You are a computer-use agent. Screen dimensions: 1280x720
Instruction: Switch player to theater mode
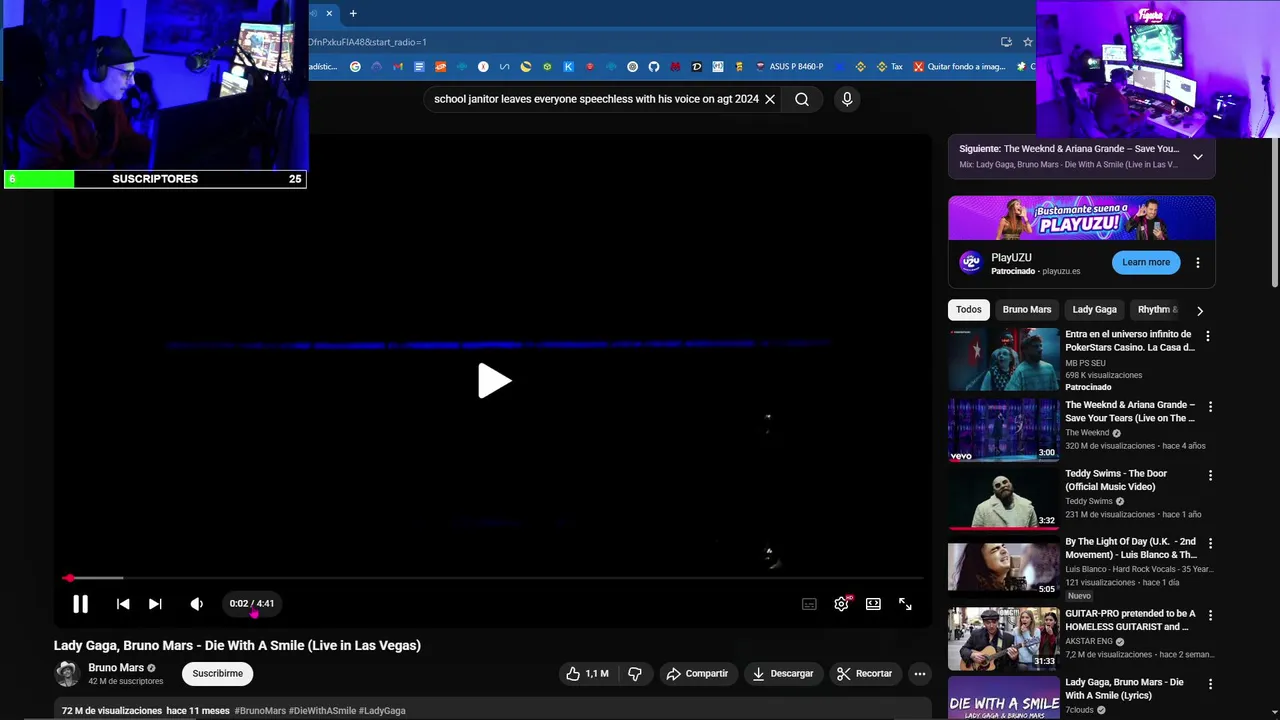tap(873, 604)
